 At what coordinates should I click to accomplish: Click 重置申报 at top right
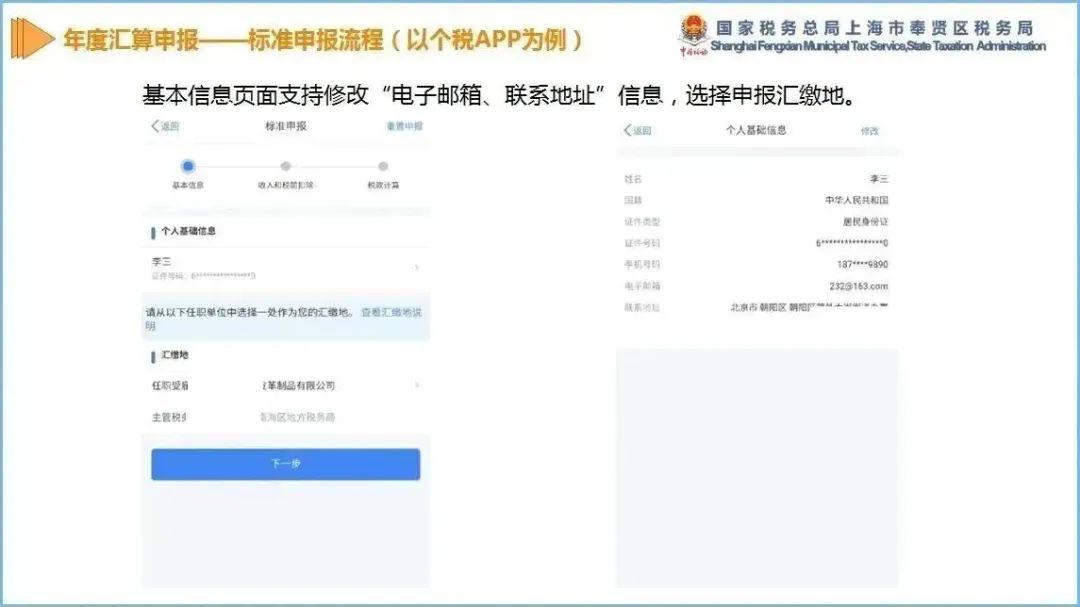click(404, 126)
